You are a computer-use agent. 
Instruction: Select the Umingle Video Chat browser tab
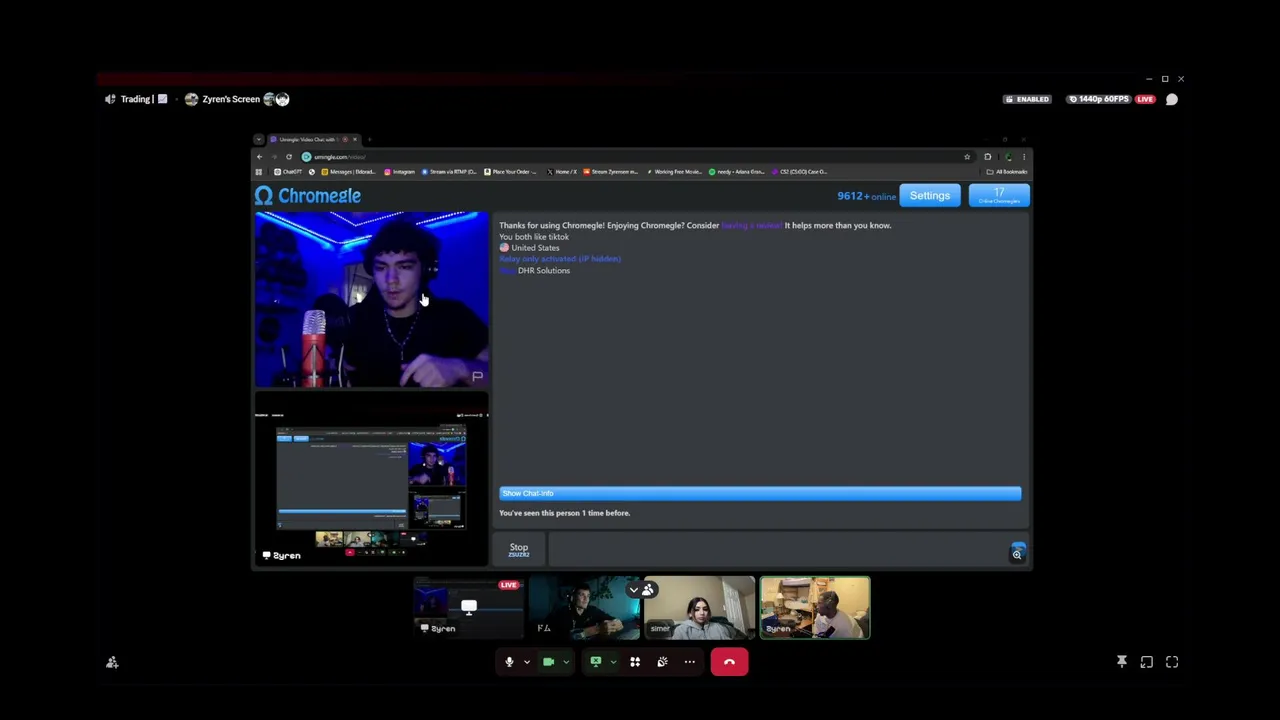click(312, 140)
